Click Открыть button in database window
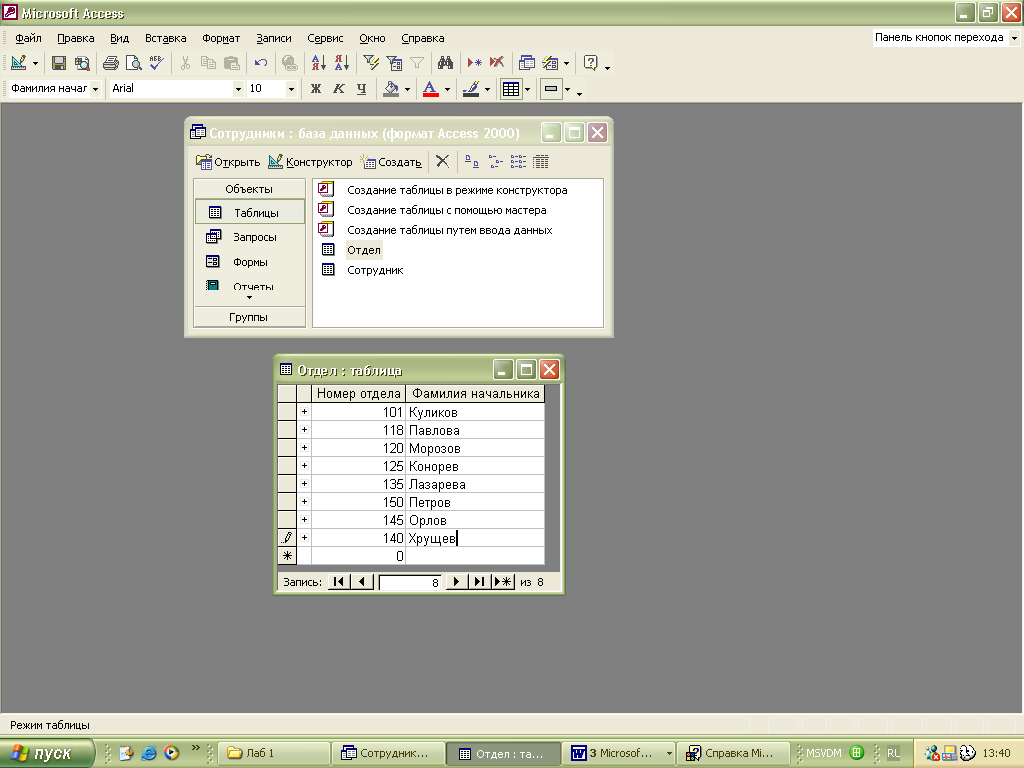The height and width of the screenshot is (768, 1024). 228,162
